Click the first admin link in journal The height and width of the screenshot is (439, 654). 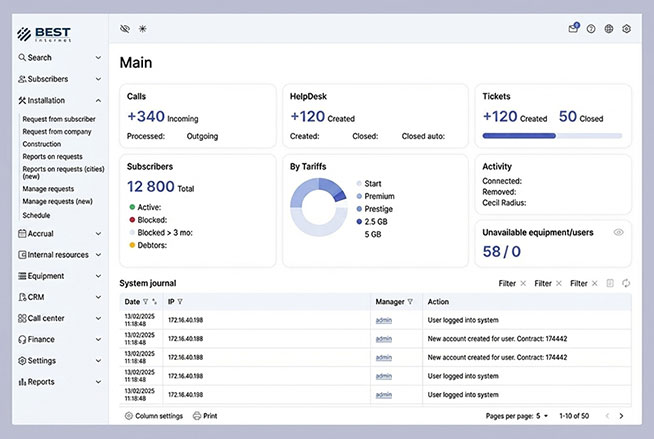tap(383, 320)
